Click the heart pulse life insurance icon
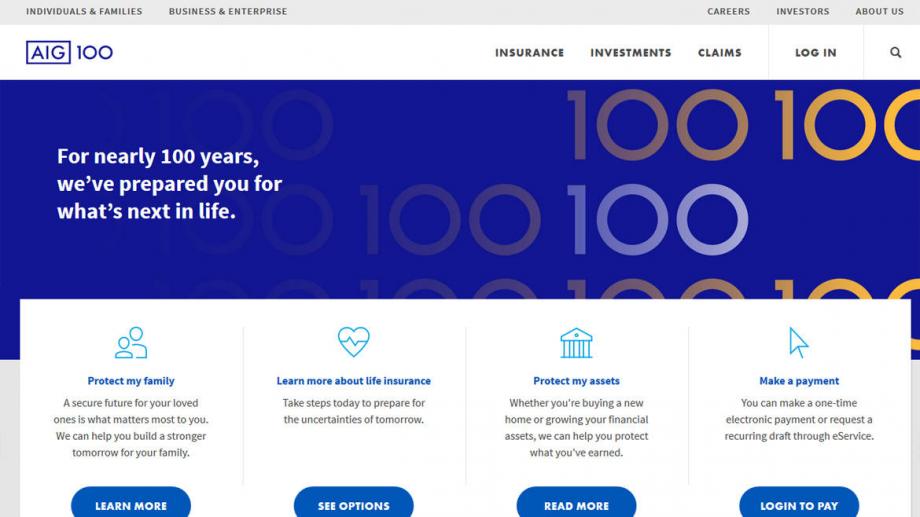920x517 pixels. click(x=353, y=342)
